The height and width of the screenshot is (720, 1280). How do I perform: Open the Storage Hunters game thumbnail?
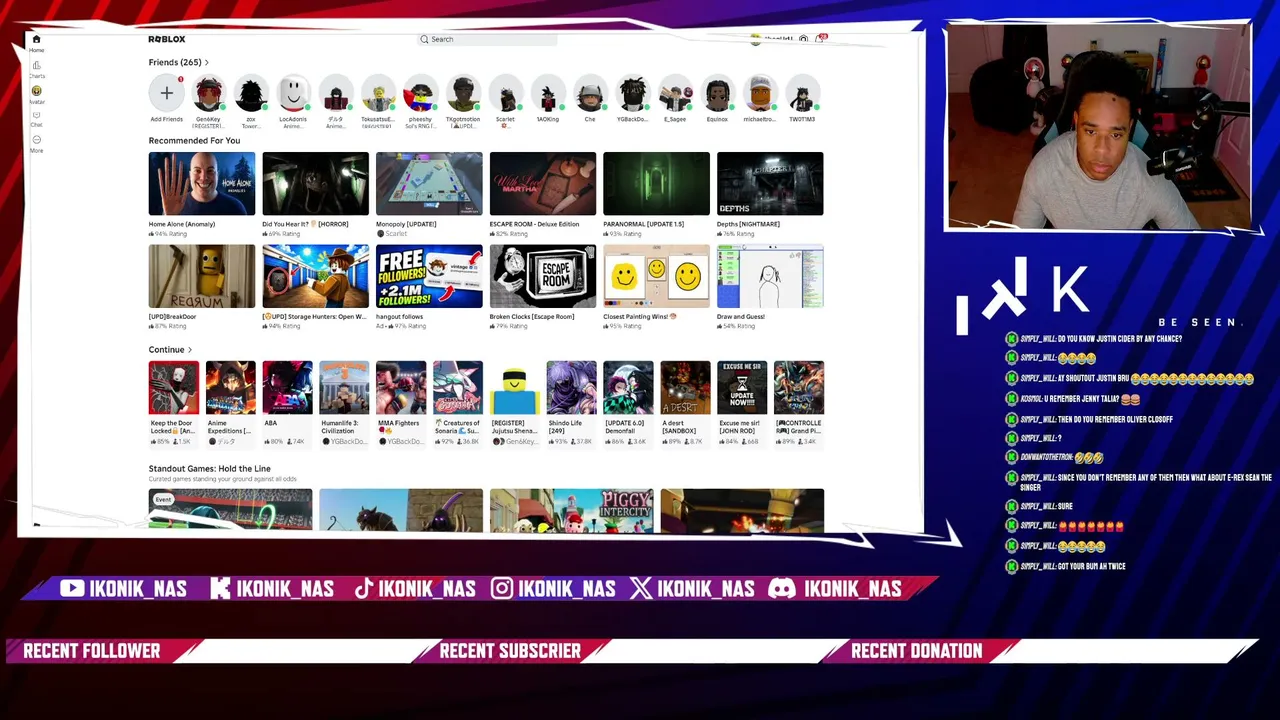pos(315,276)
